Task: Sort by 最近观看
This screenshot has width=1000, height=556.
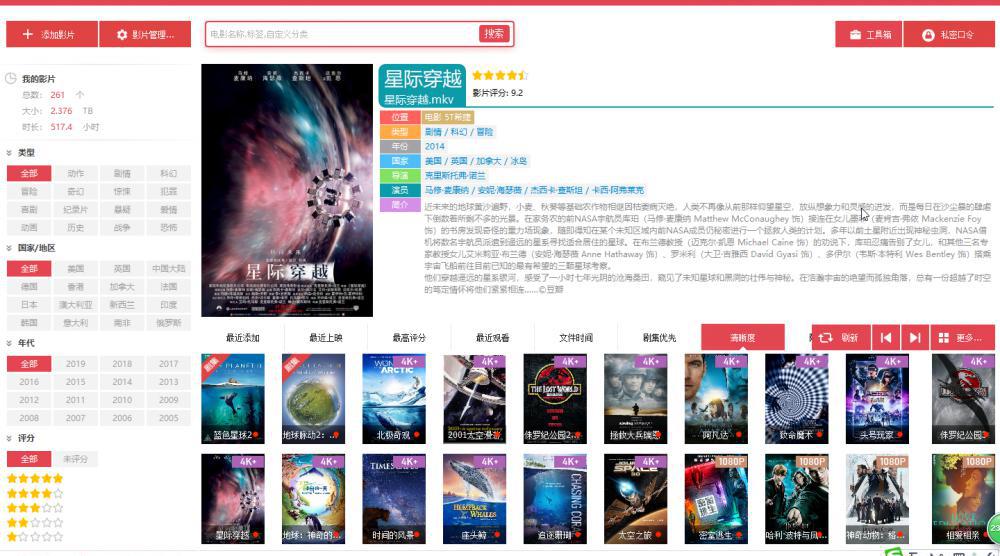Action: (x=492, y=337)
